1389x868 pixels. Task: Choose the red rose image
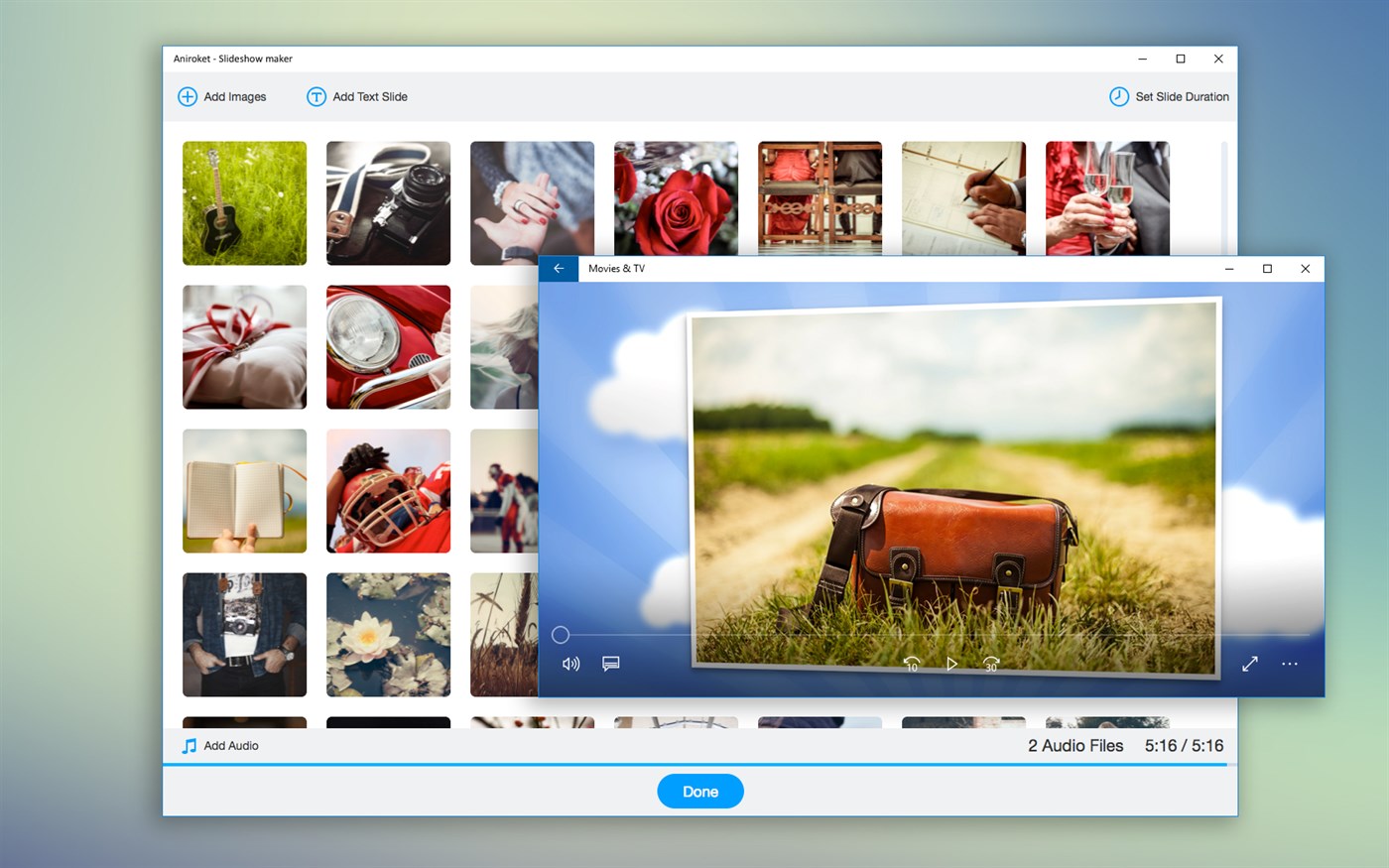tap(676, 198)
